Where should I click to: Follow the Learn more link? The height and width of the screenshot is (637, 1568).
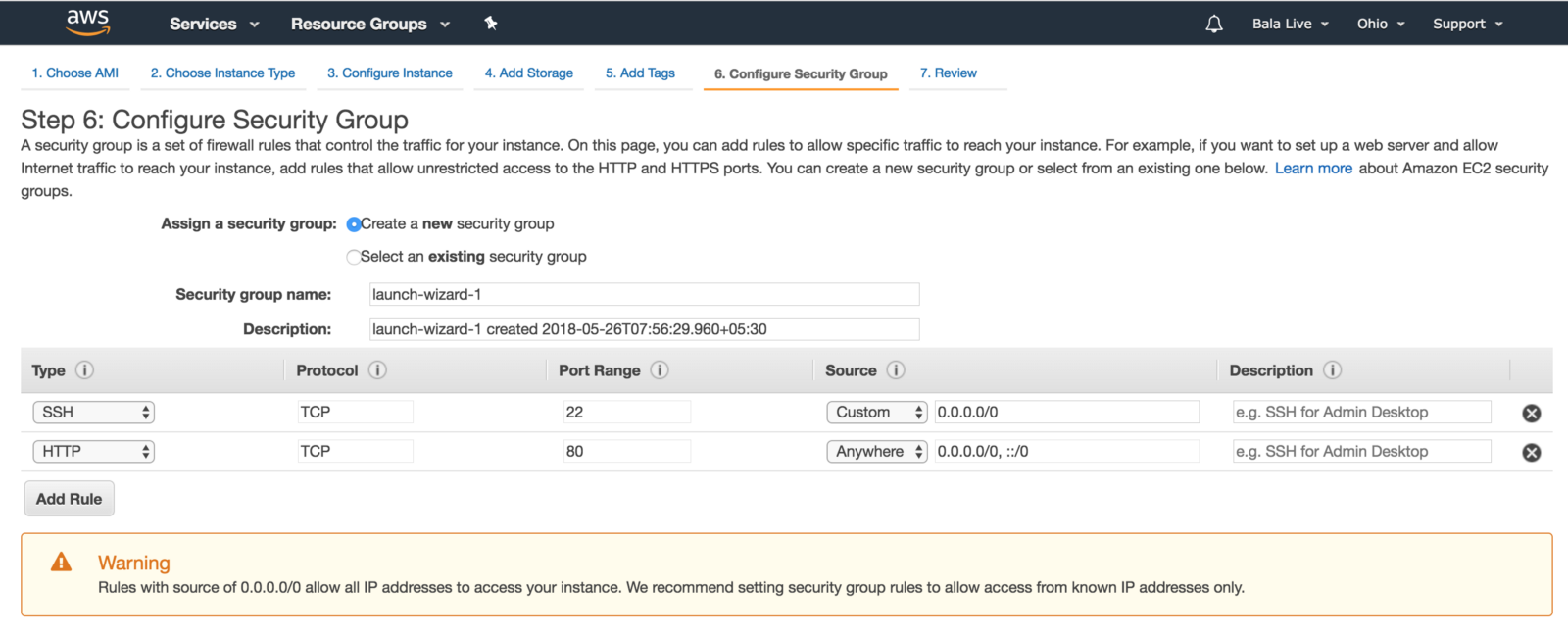(x=1313, y=169)
